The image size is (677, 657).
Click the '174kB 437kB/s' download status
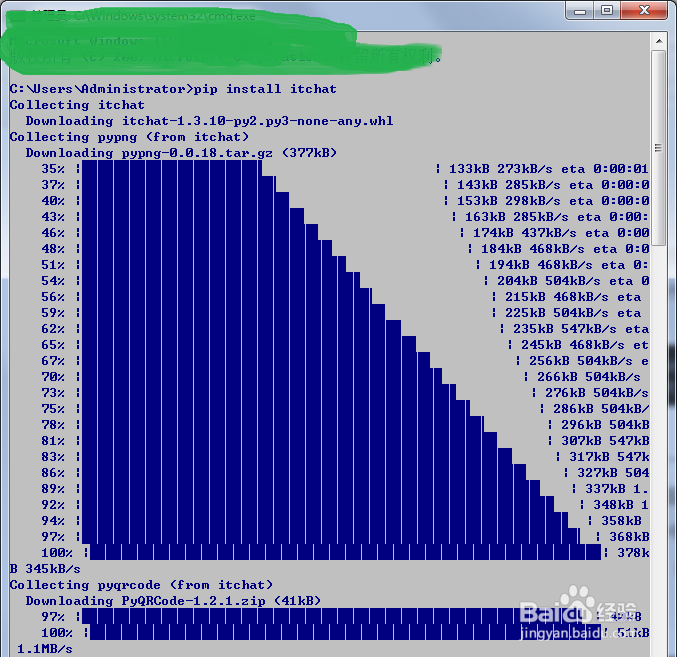(x=525, y=233)
